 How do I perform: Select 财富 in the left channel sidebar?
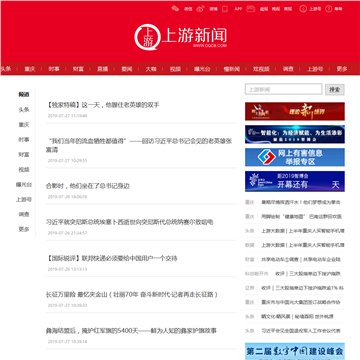tap(24, 155)
